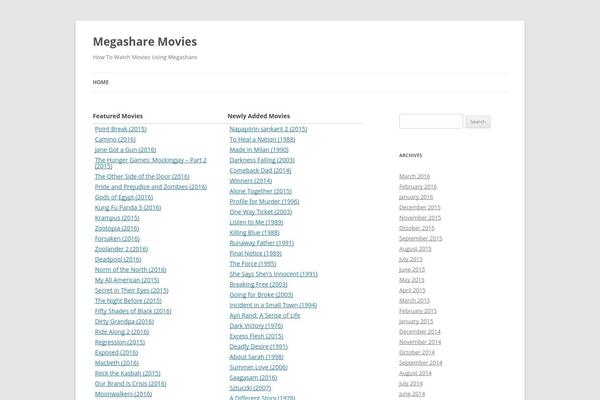600x400 pixels.
Task: Open Kung Fu Panda 3 (2016)
Action: click(128, 207)
